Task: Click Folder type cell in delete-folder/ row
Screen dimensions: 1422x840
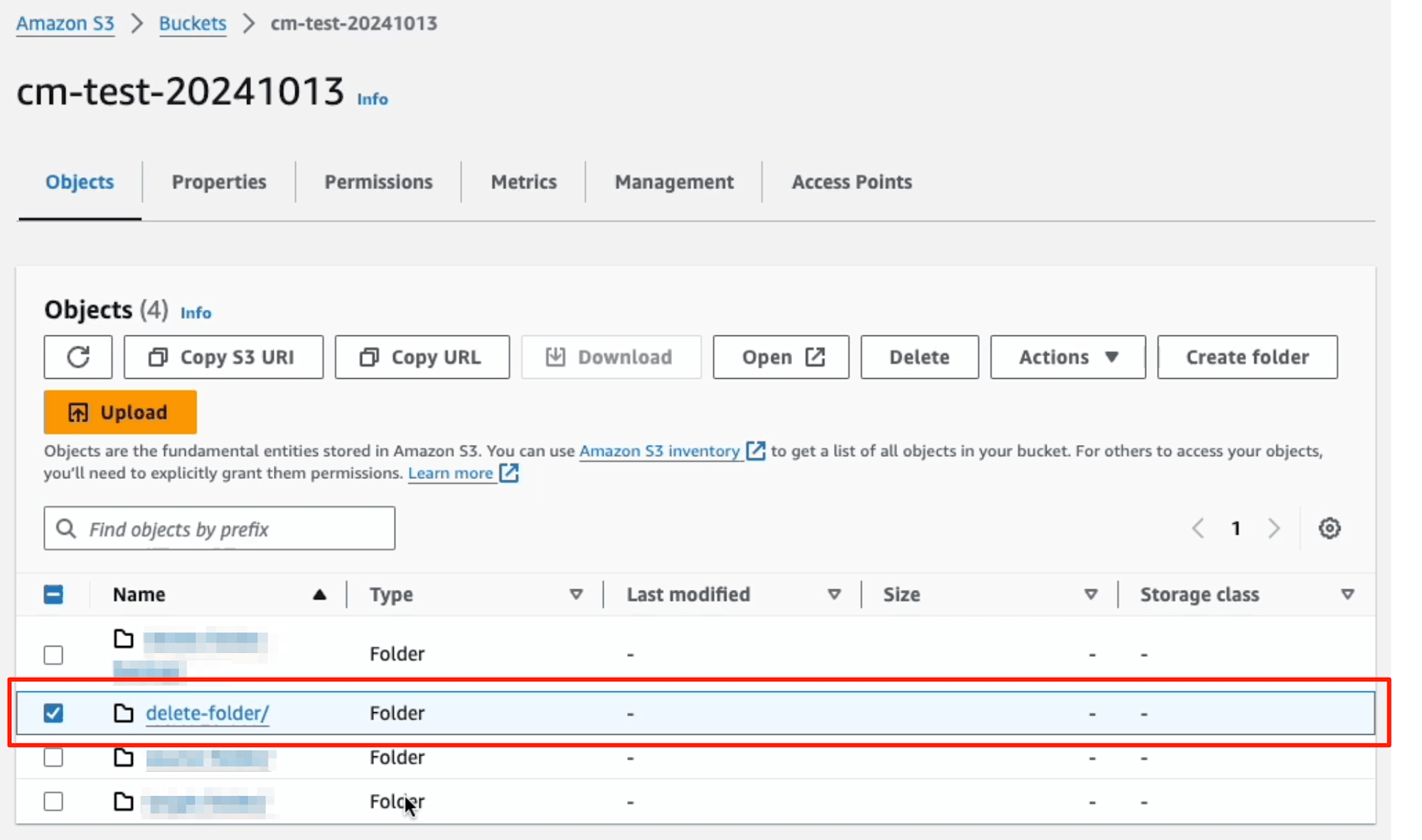Action: (x=397, y=713)
